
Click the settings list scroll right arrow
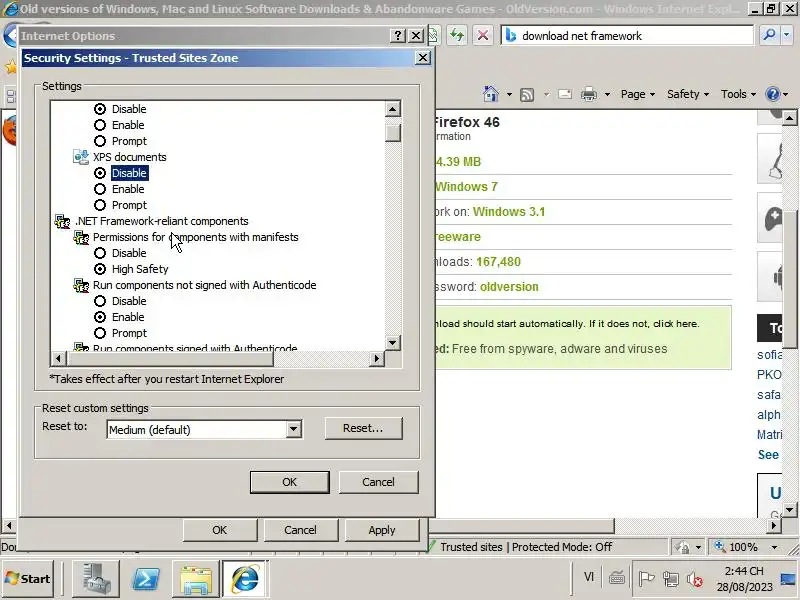tap(377, 359)
